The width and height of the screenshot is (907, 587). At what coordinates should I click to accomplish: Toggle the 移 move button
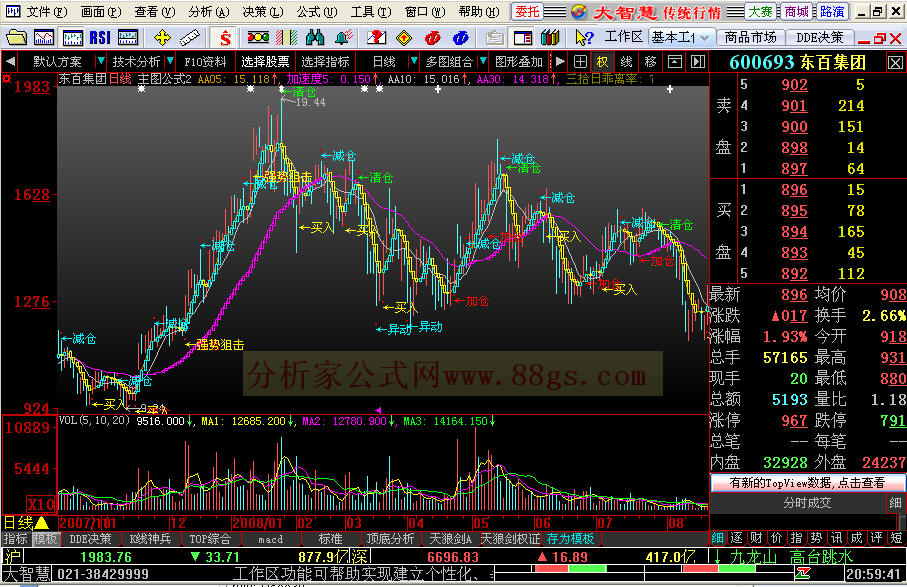point(651,61)
